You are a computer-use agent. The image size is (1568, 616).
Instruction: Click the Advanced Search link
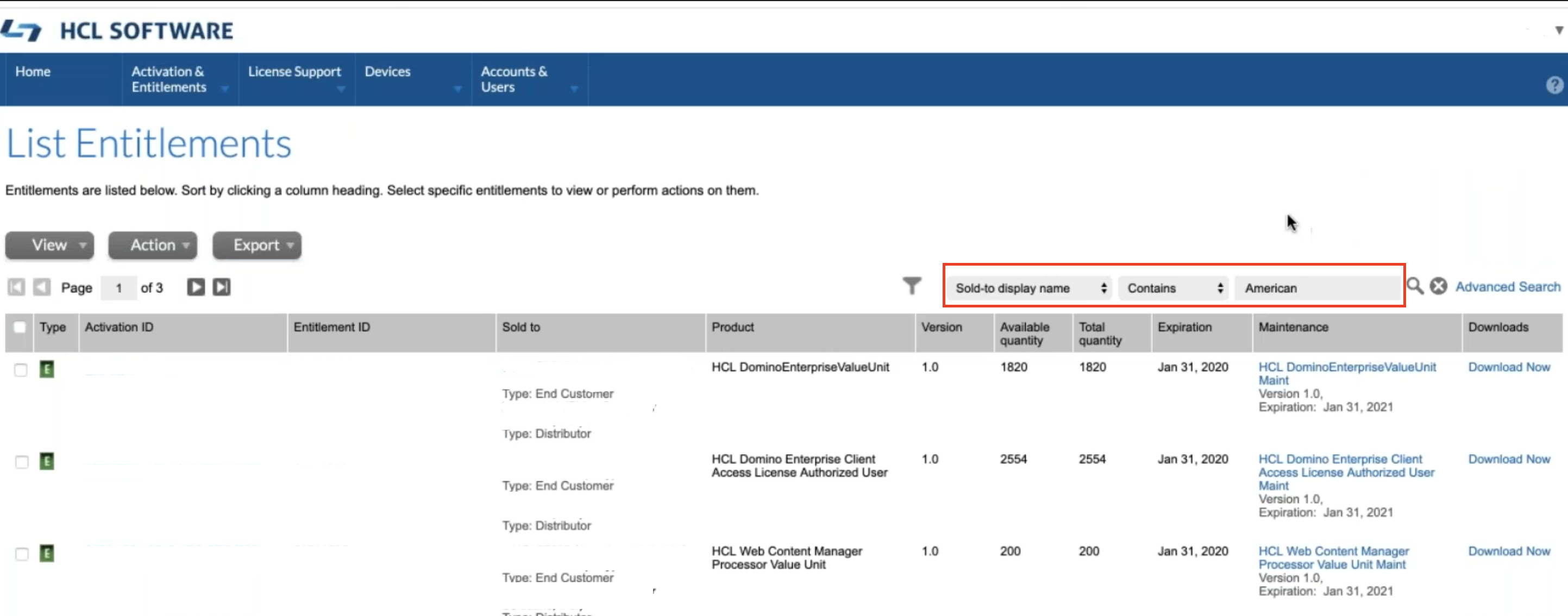[1507, 287]
